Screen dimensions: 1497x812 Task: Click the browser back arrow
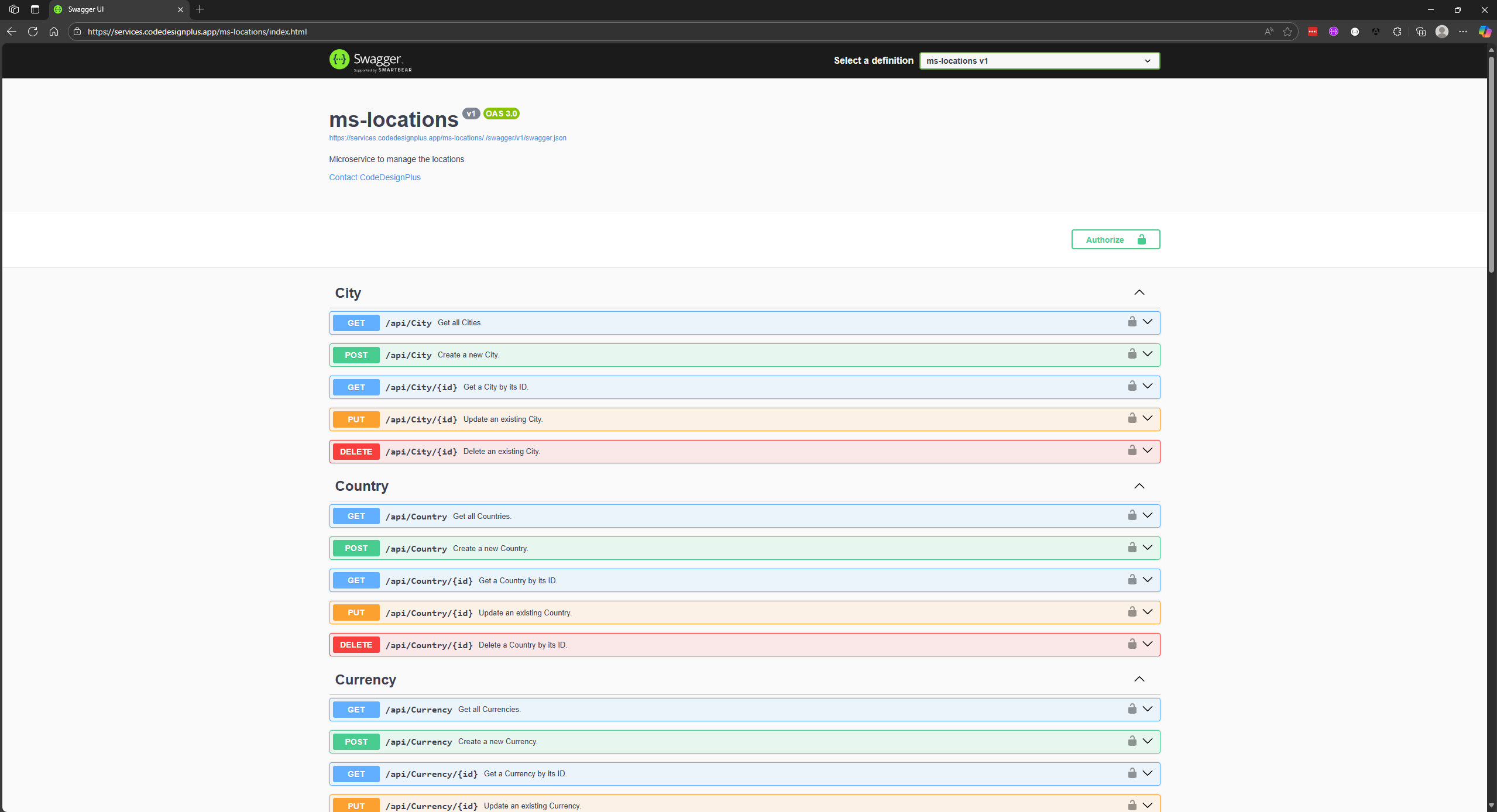(x=12, y=32)
